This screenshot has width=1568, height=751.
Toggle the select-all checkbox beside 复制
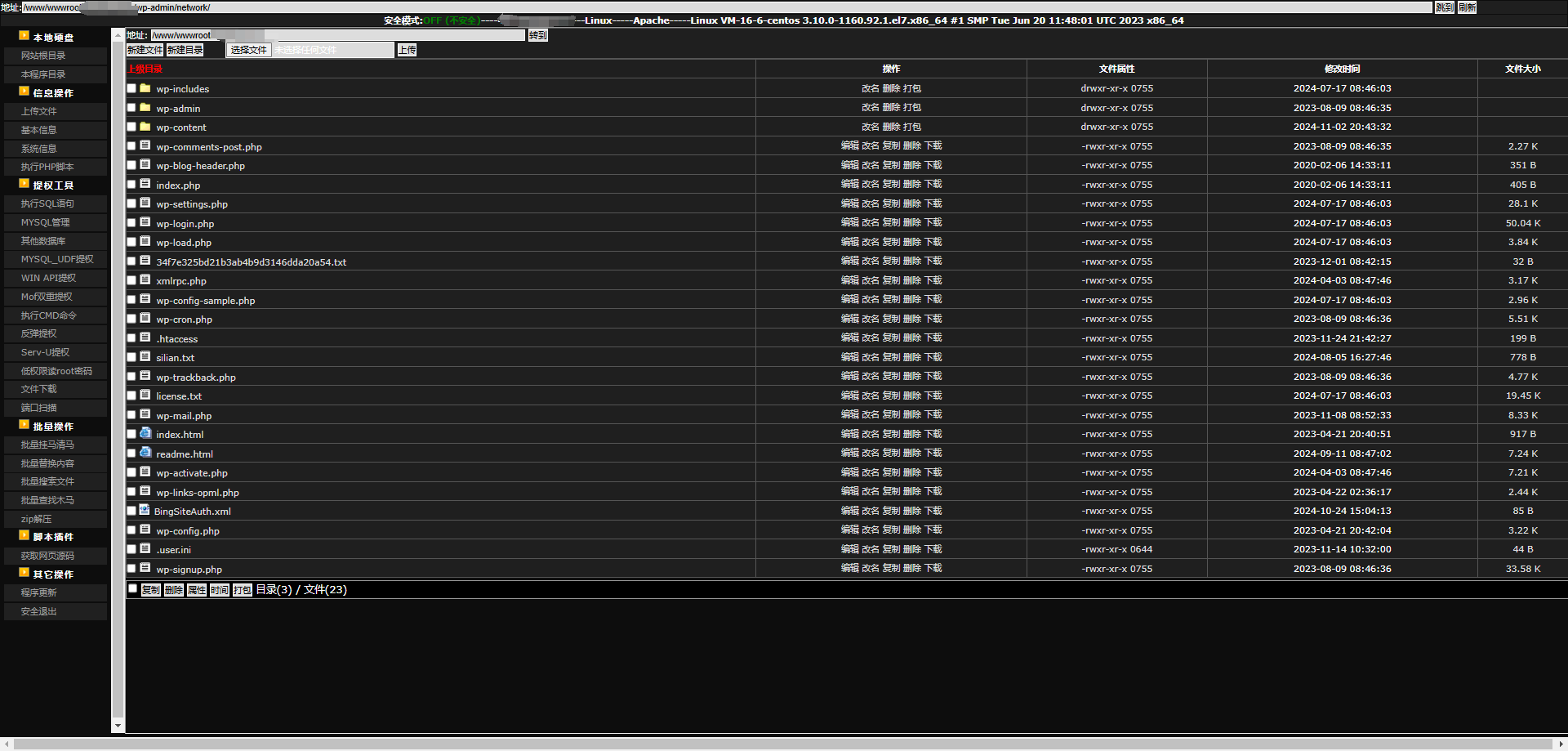coord(132,588)
